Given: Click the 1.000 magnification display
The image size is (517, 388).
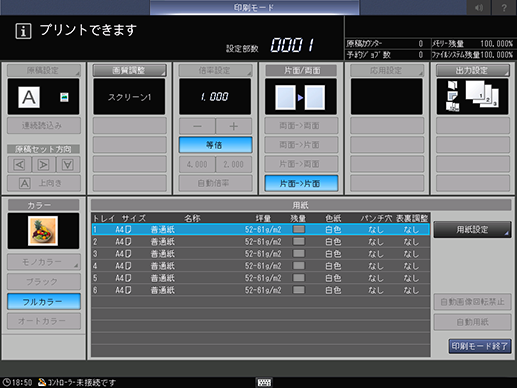Looking at the screenshot, I should pyautogui.click(x=215, y=97).
